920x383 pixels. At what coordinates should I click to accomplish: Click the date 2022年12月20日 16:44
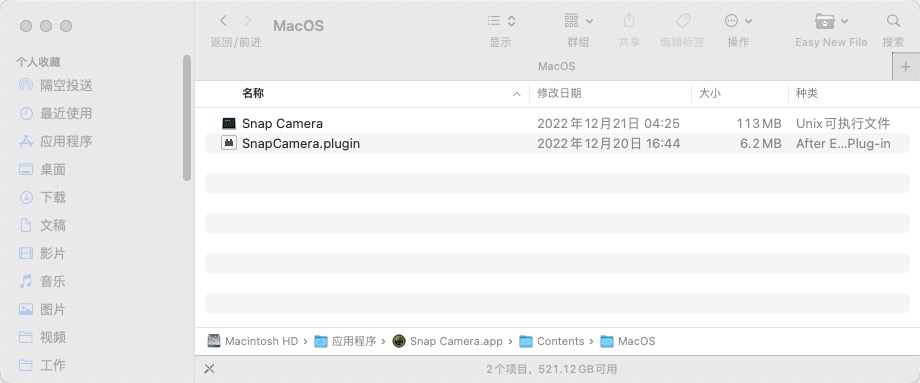click(x=608, y=143)
